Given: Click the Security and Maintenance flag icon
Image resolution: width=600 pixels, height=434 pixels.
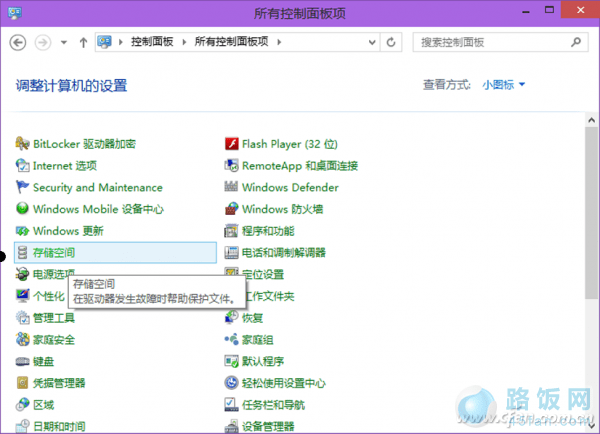Looking at the screenshot, I should [22, 188].
